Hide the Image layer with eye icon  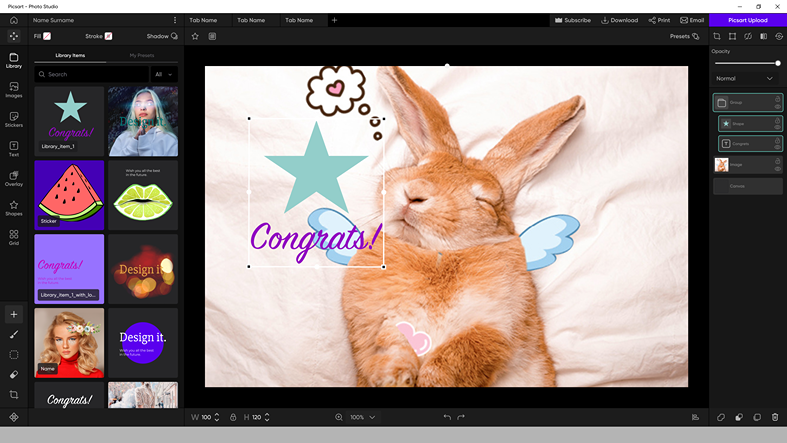click(x=777, y=168)
